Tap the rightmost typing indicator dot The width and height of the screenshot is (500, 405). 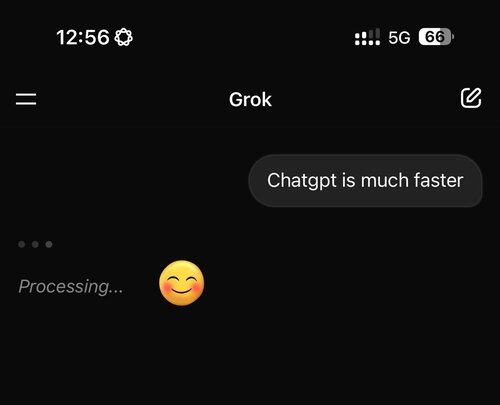(x=49, y=244)
